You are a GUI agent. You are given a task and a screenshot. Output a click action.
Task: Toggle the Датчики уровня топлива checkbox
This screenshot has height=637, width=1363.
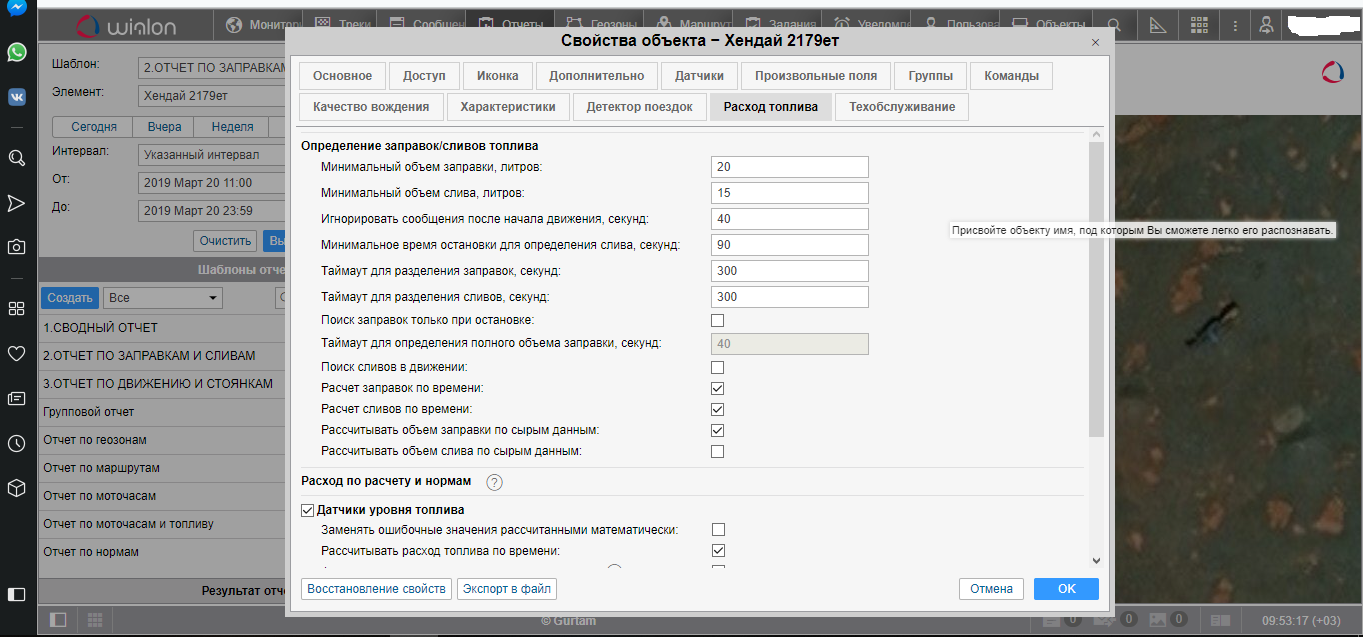(x=308, y=510)
